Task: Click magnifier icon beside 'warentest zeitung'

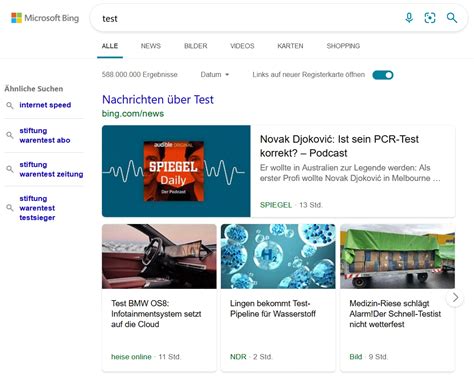Action: pyautogui.click(x=10, y=169)
